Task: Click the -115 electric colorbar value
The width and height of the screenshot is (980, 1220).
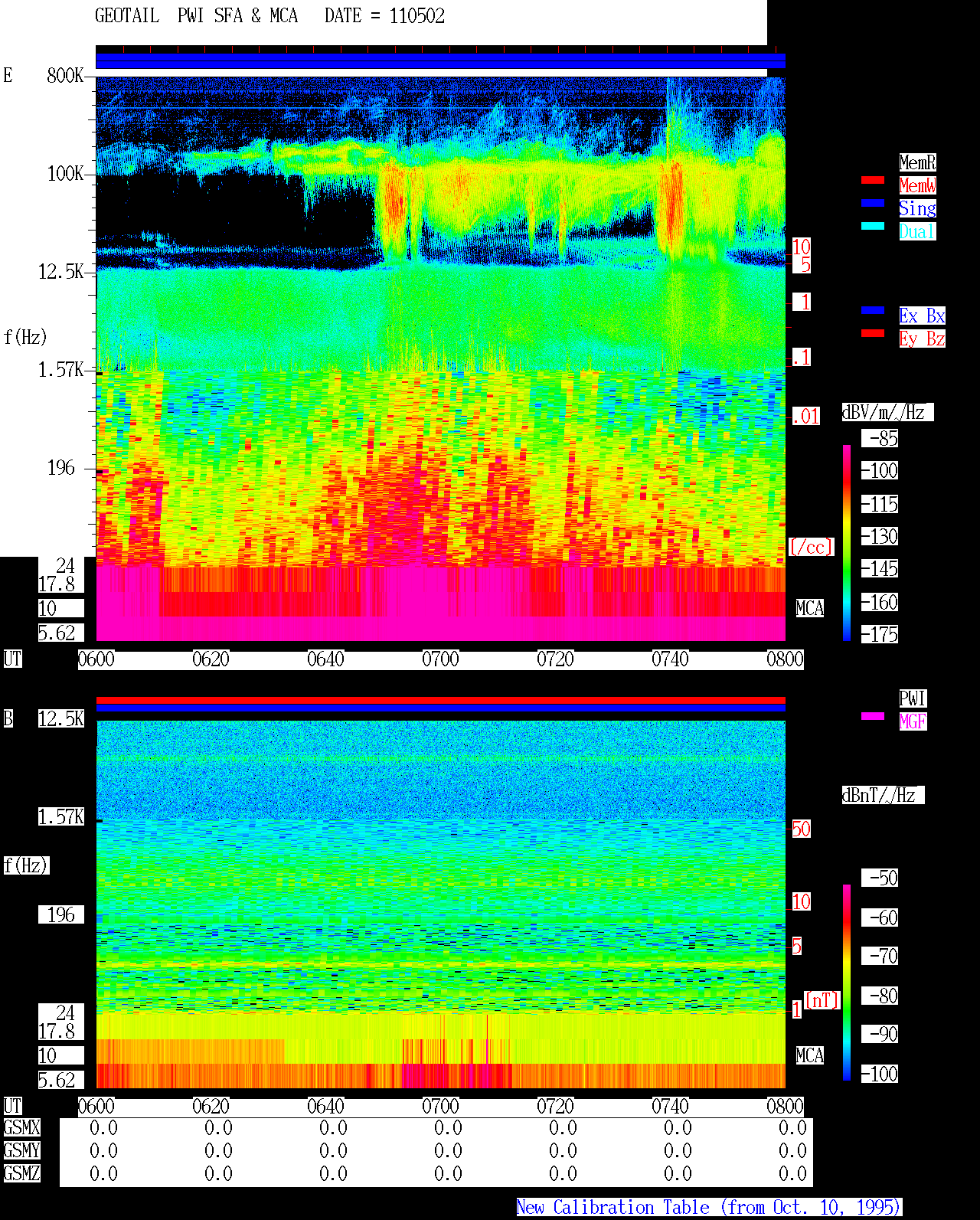Action: tap(880, 505)
